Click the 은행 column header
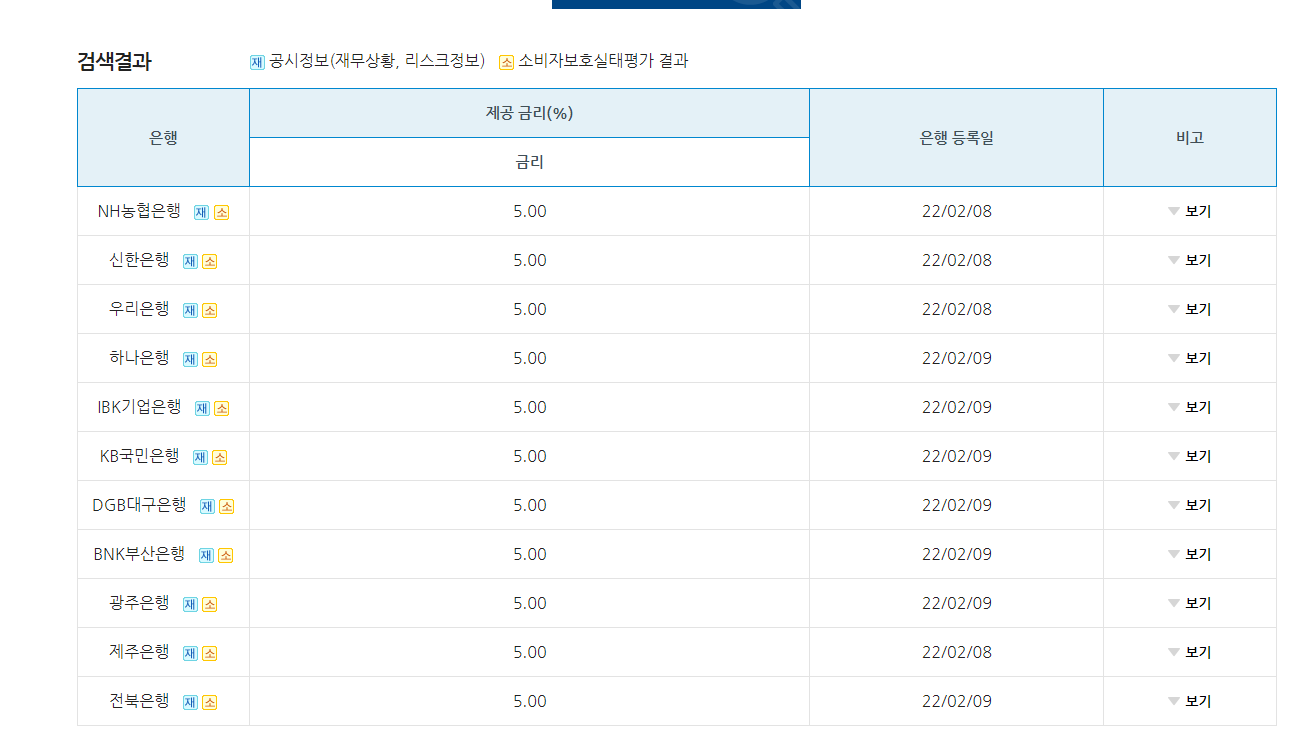The image size is (1313, 749). click(163, 138)
